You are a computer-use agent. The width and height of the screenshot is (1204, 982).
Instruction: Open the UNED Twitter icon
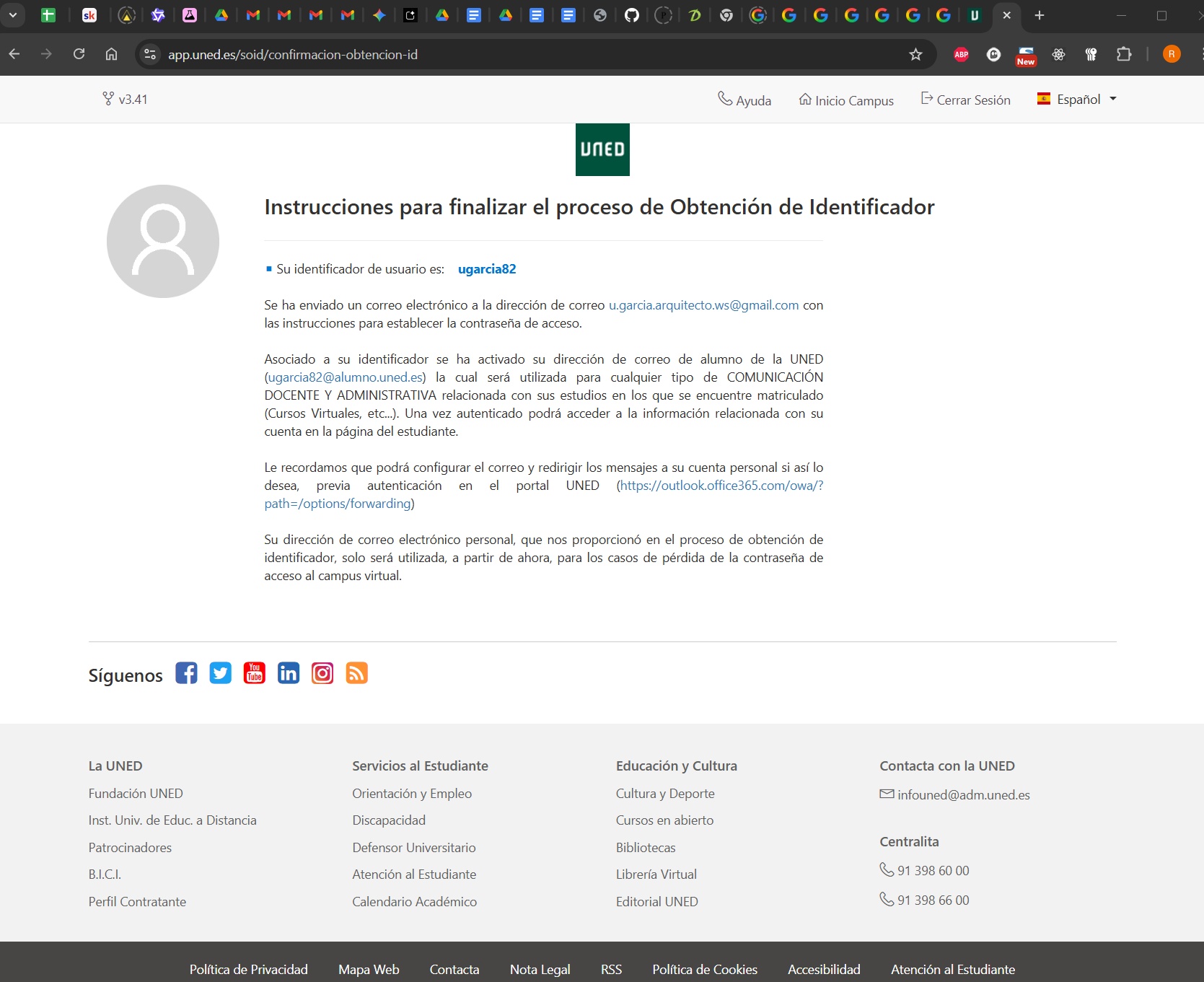click(x=220, y=673)
